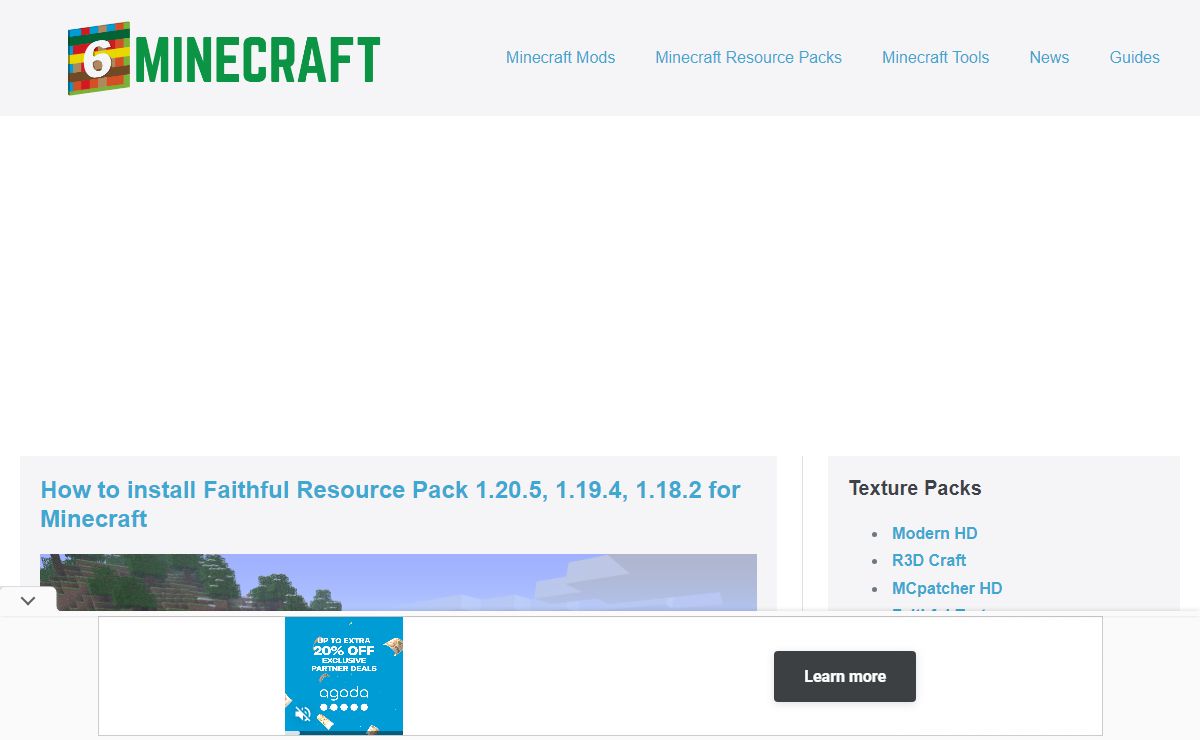Open the MCpatcher HD link
Image resolution: width=1200 pixels, height=740 pixels.
pyautogui.click(x=947, y=588)
